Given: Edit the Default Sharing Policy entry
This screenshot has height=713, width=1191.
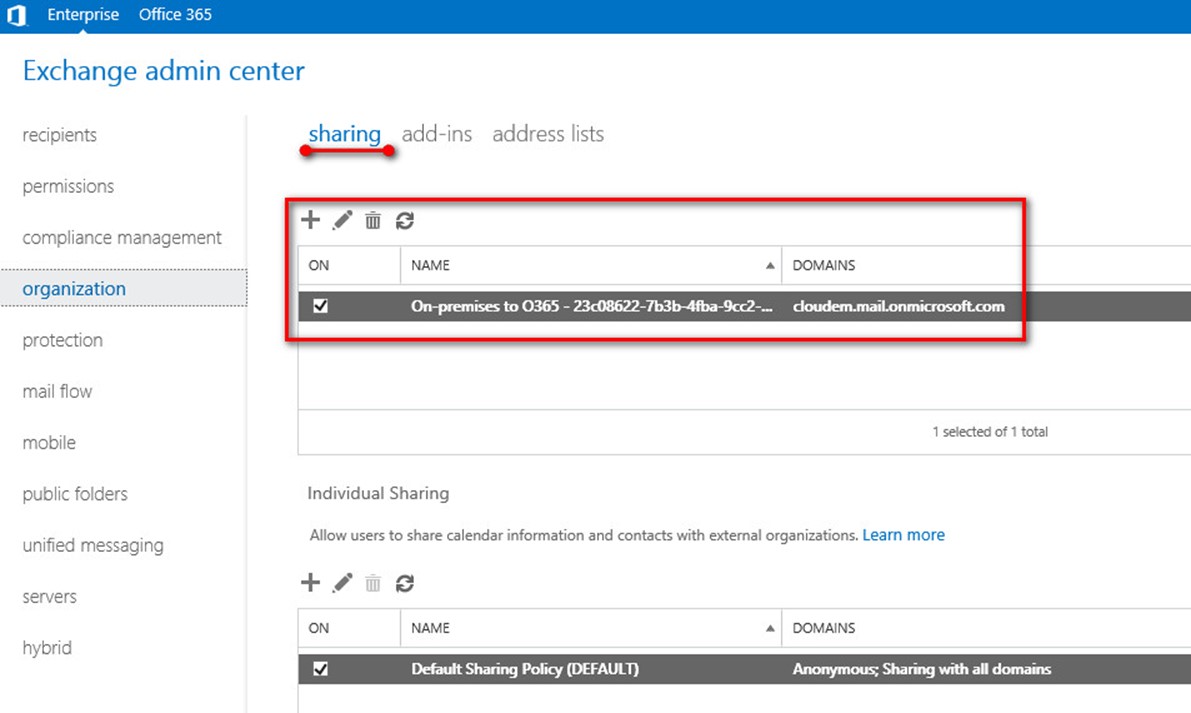Looking at the screenshot, I should [343, 582].
